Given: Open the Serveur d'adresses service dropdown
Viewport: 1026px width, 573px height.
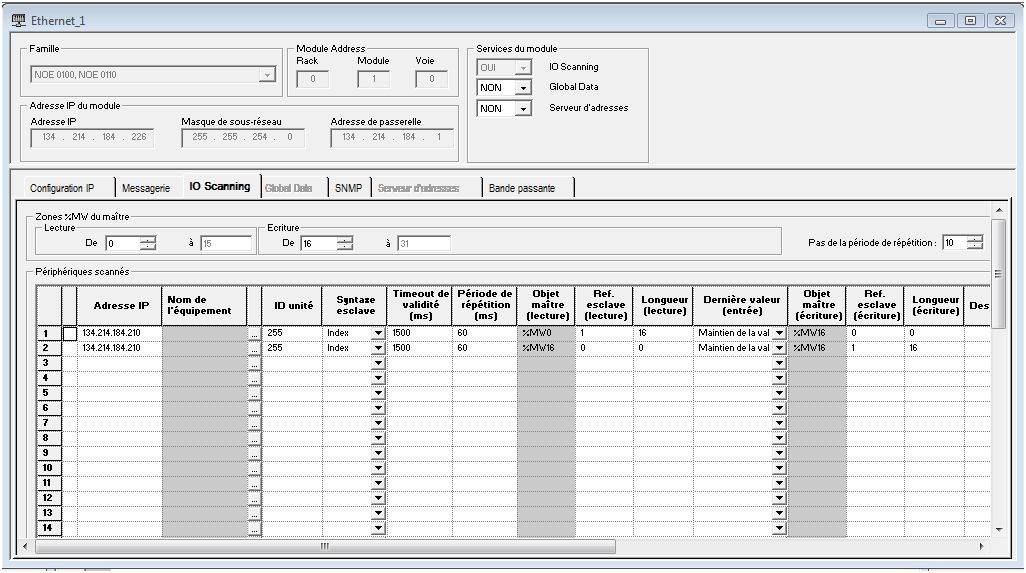Looking at the screenshot, I should coord(523,109).
